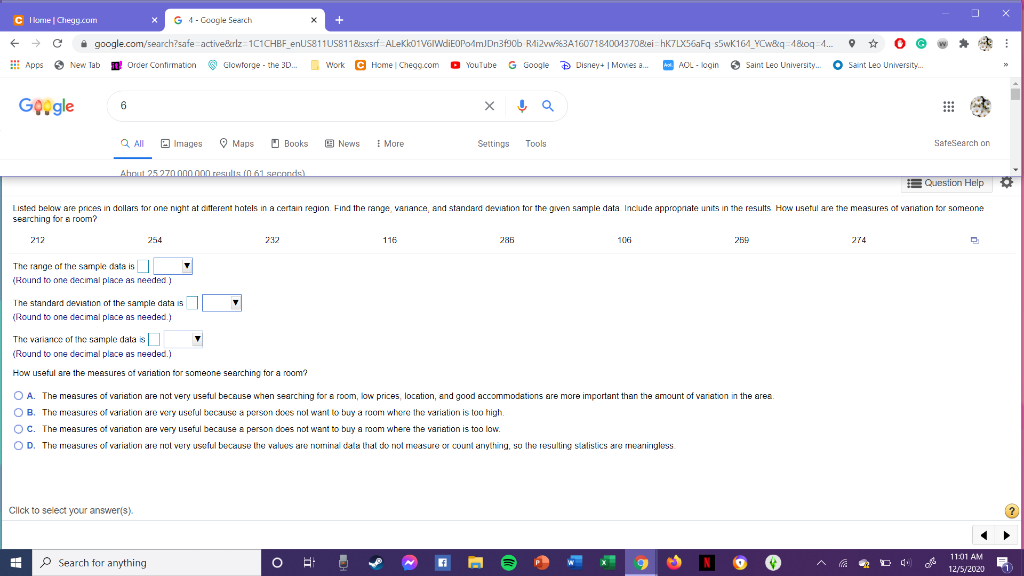Reload the current page
This screenshot has height=576, width=1024.
(x=57, y=43)
